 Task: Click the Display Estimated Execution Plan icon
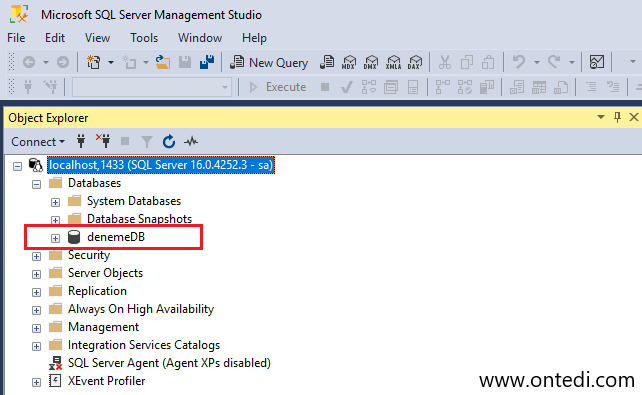[x=368, y=87]
